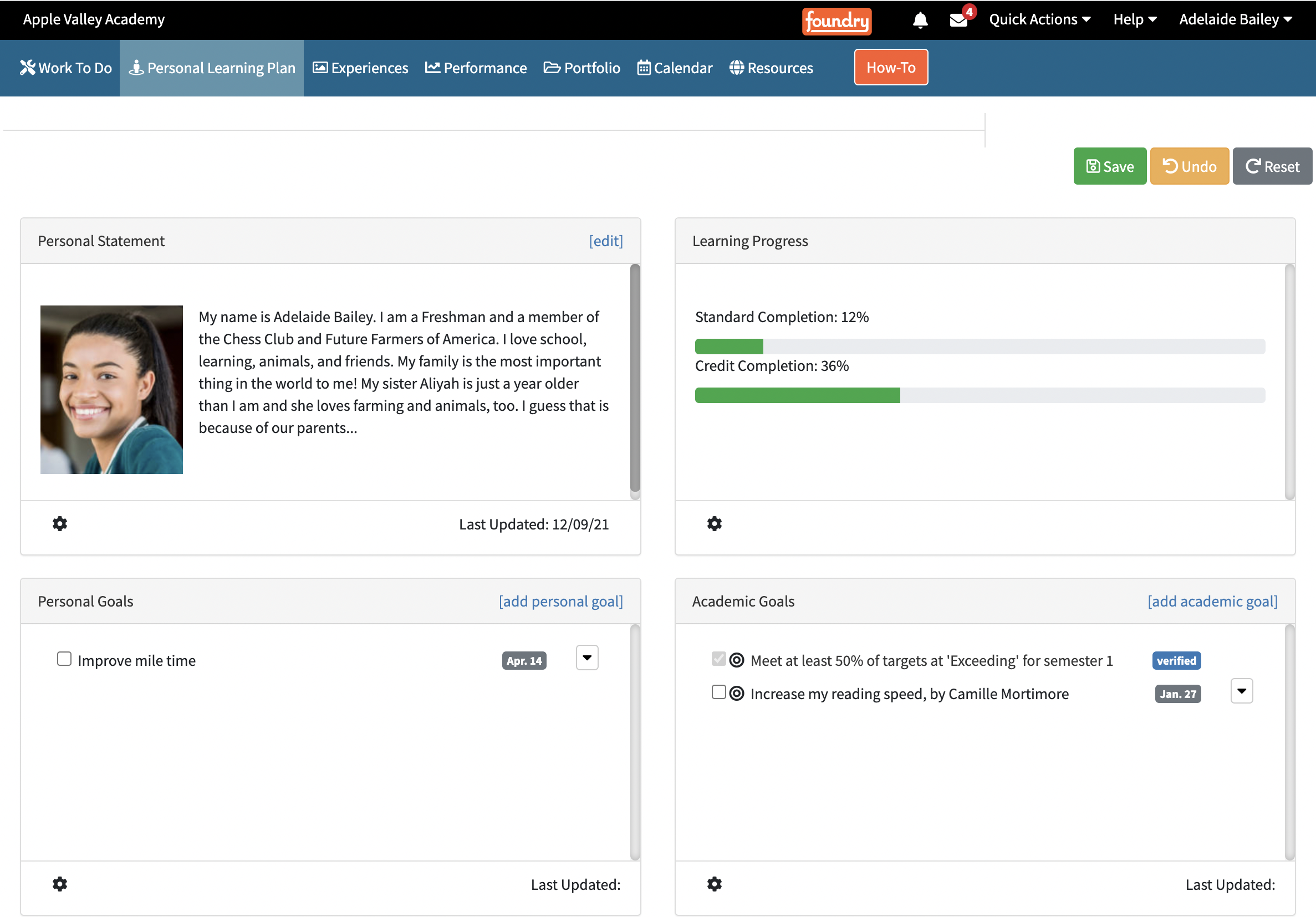Open the messages envelope icon
Image resolution: width=1316 pixels, height=917 pixels.
(x=958, y=20)
